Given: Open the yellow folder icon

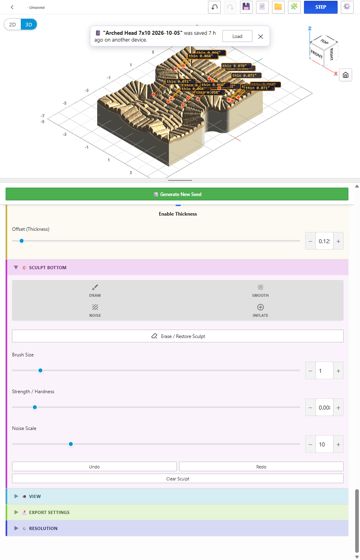Looking at the screenshot, I should [x=278, y=7].
